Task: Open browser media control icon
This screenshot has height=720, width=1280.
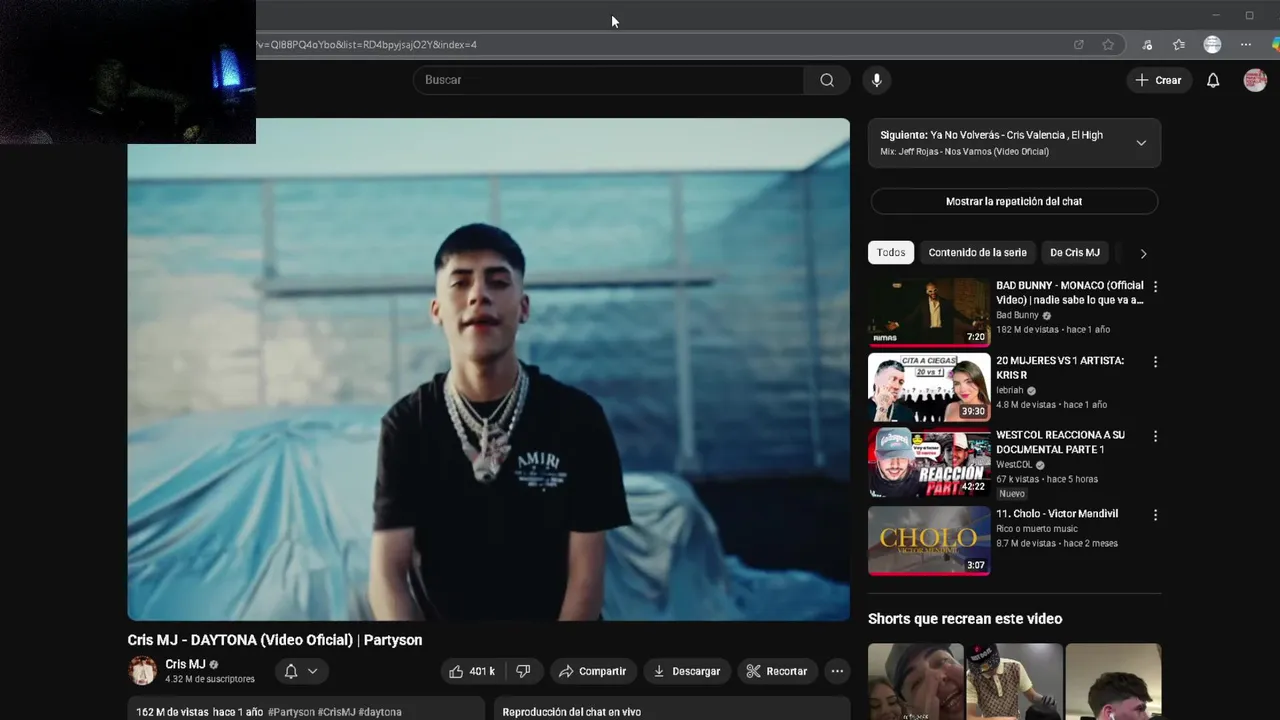Action: coord(1147,44)
